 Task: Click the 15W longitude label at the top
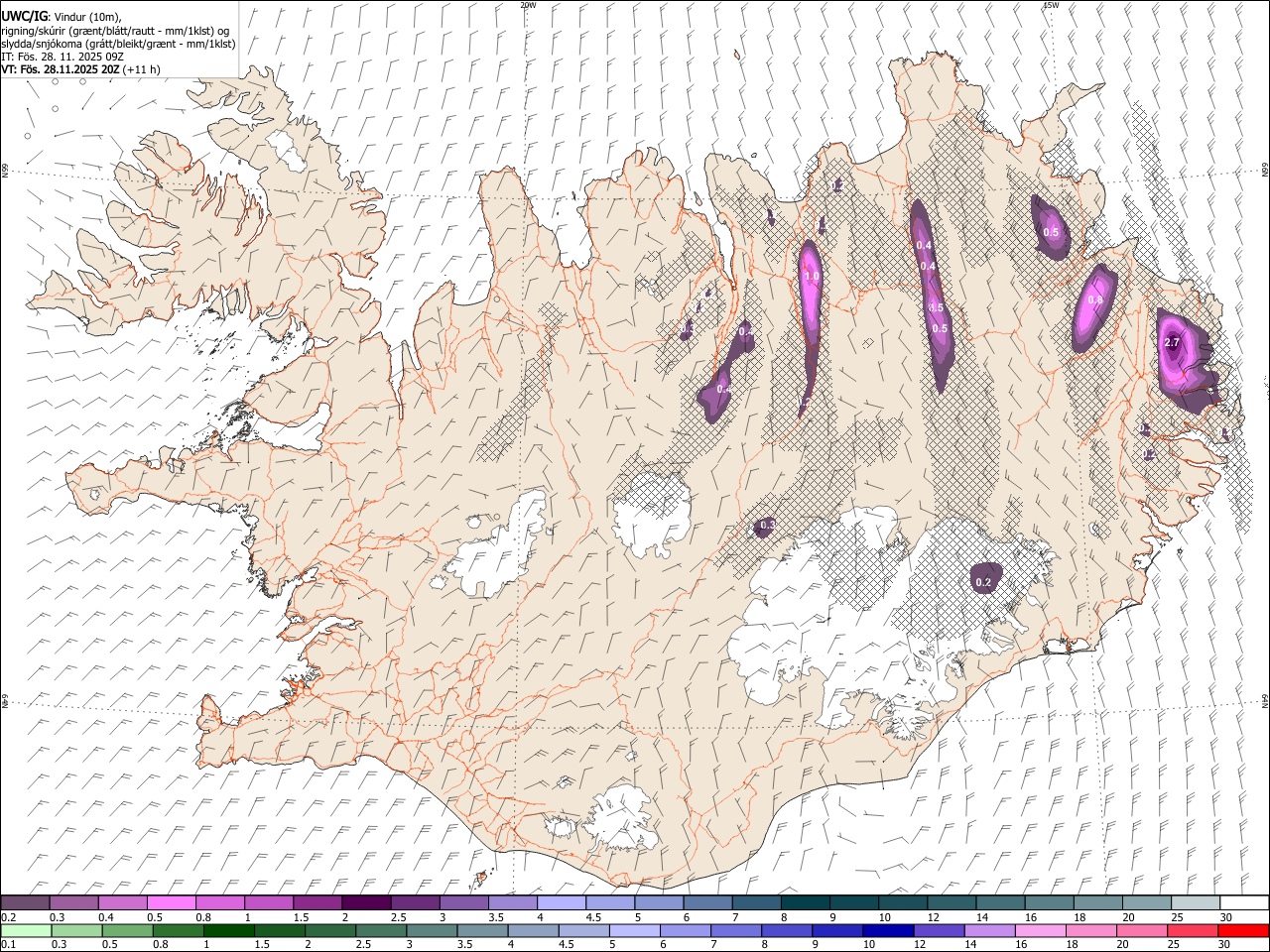click(1051, 5)
